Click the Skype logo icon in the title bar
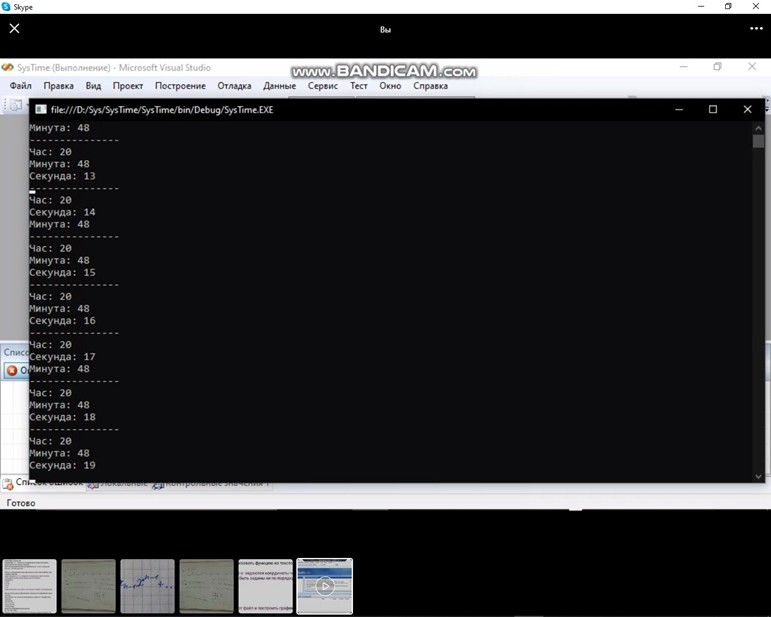Image resolution: width=771 pixels, height=617 pixels. [x=6, y=7]
